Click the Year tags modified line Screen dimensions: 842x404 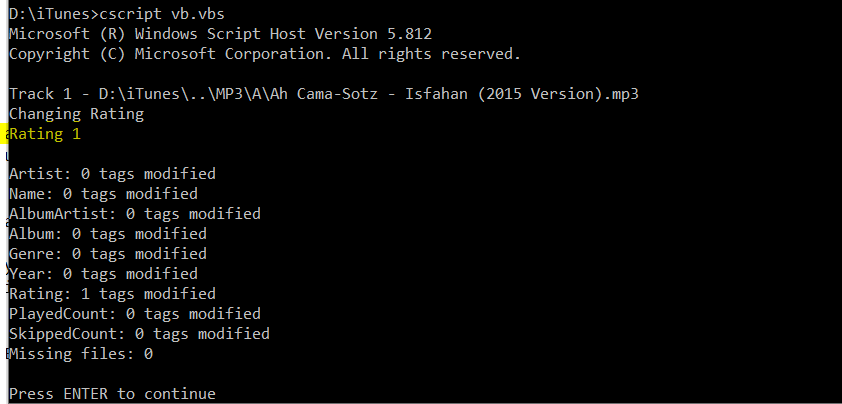pyautogui.click(x=103, y=274)
